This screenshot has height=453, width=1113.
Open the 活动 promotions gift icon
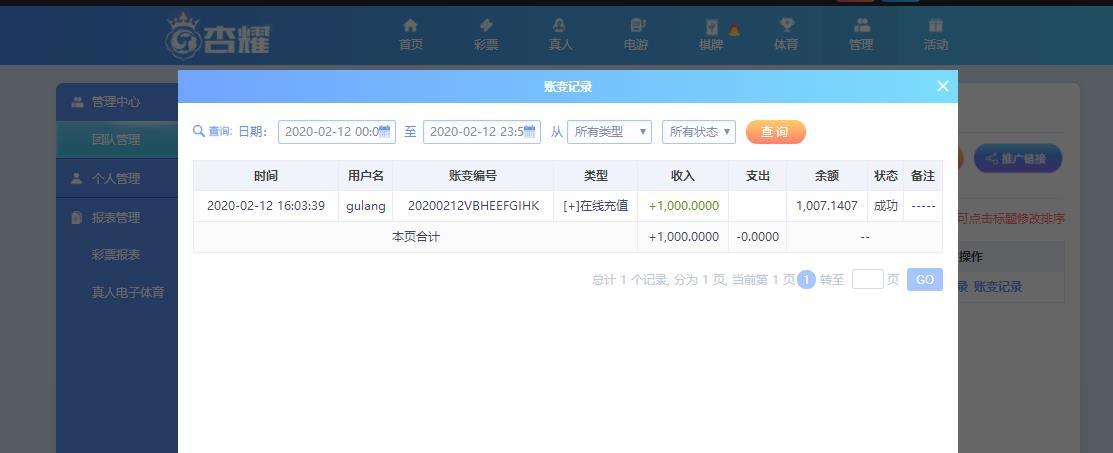point(936,26)
